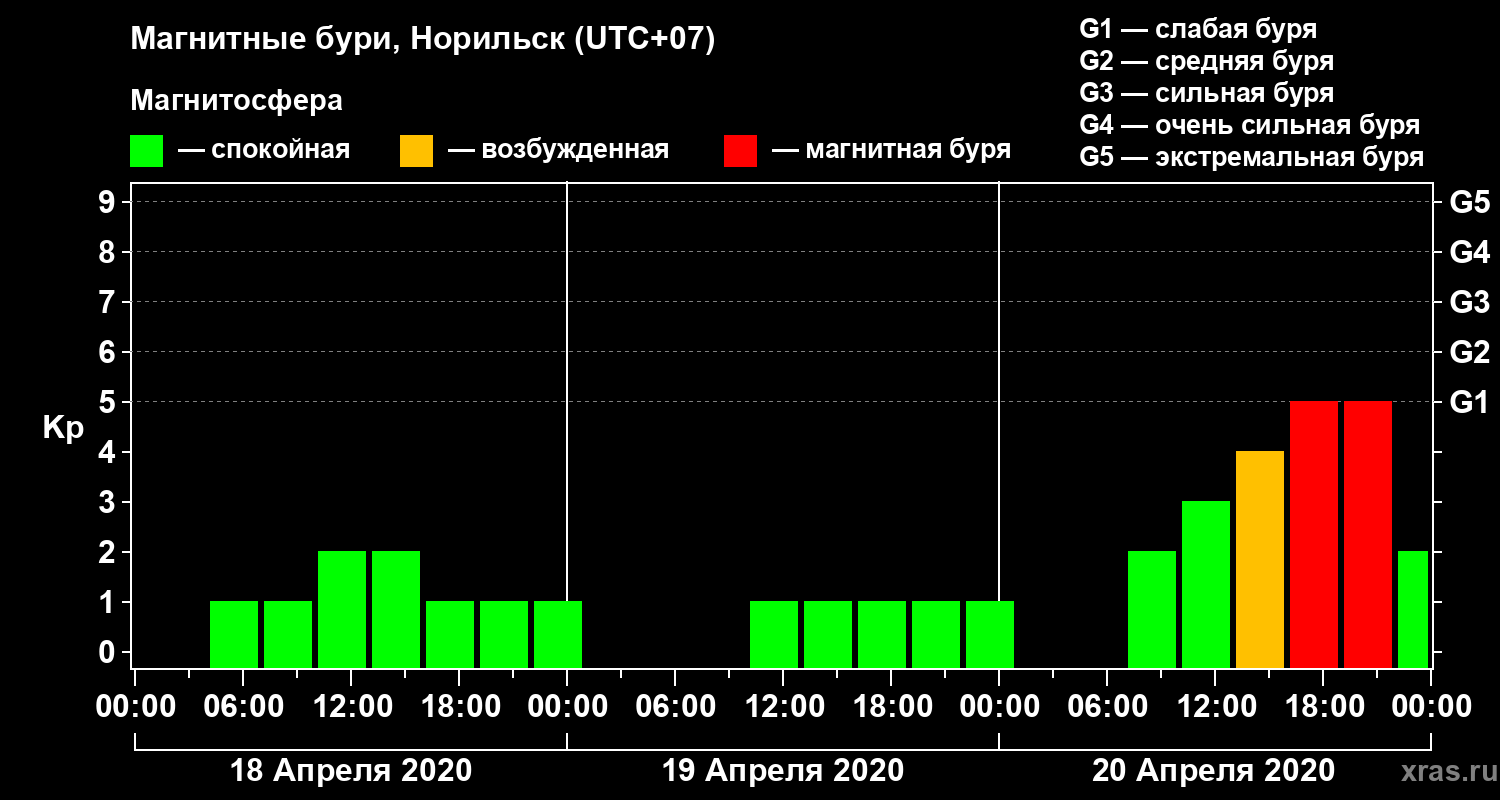Click the 12:00 time label for 19 April

click(783, 706)
